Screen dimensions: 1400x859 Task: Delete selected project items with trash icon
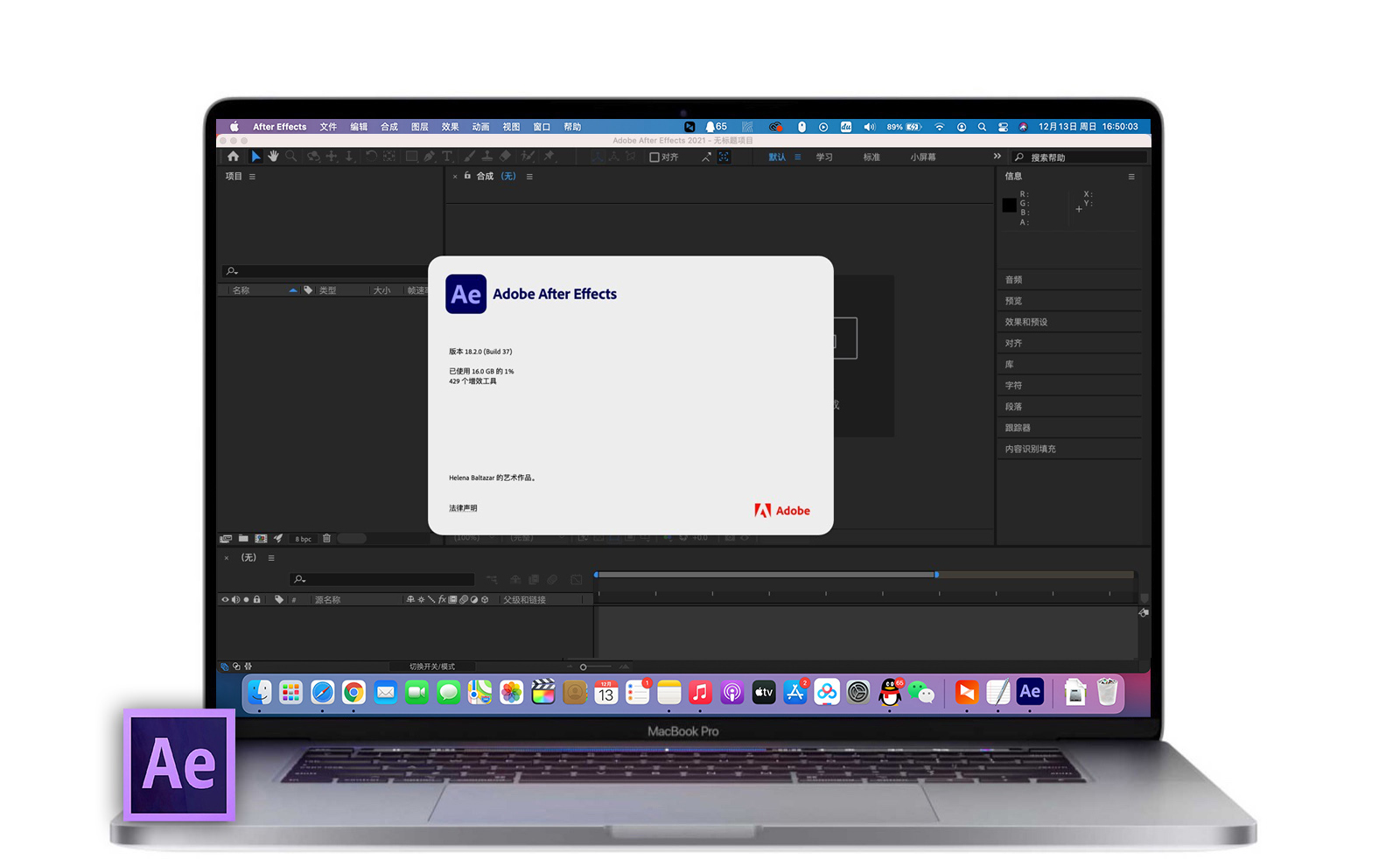click(x=326, y=539)
